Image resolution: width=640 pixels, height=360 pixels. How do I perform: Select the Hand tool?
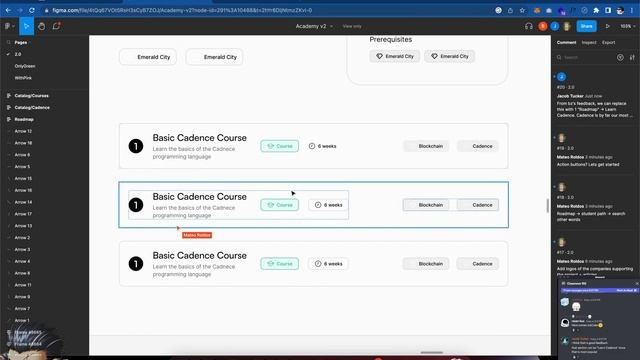tap(42, 26)
